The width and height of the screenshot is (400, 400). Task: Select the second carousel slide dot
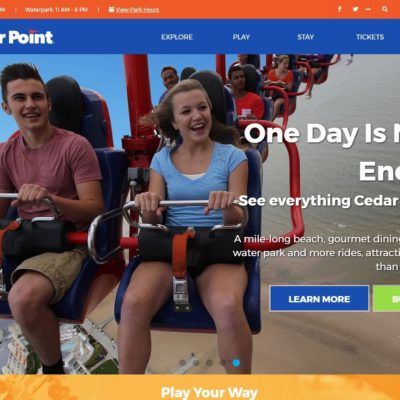click(x=196, y=362)
